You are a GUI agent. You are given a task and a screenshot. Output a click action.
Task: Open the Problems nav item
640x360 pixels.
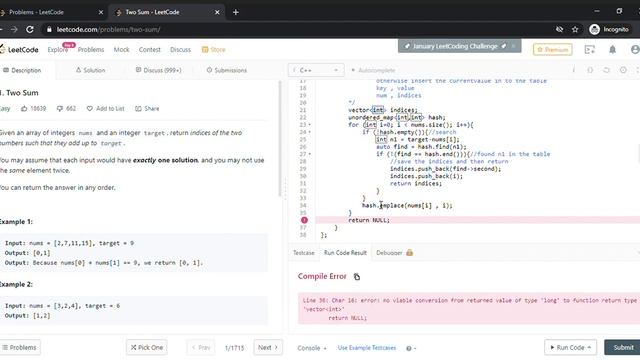click(91, 49)
